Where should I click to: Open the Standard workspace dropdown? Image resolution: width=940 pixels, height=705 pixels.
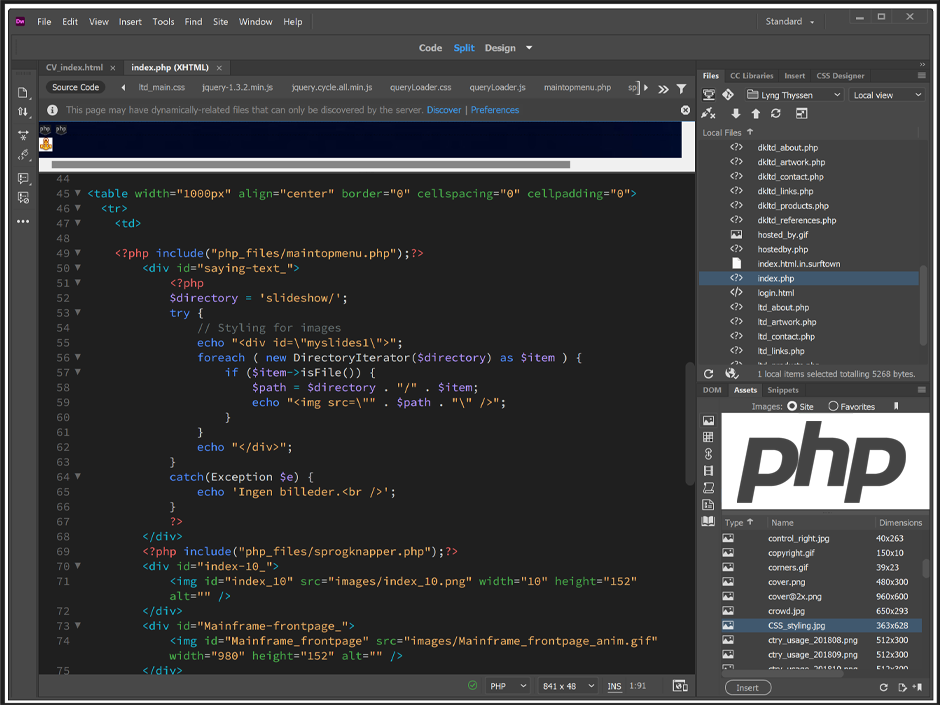[790, 22]
